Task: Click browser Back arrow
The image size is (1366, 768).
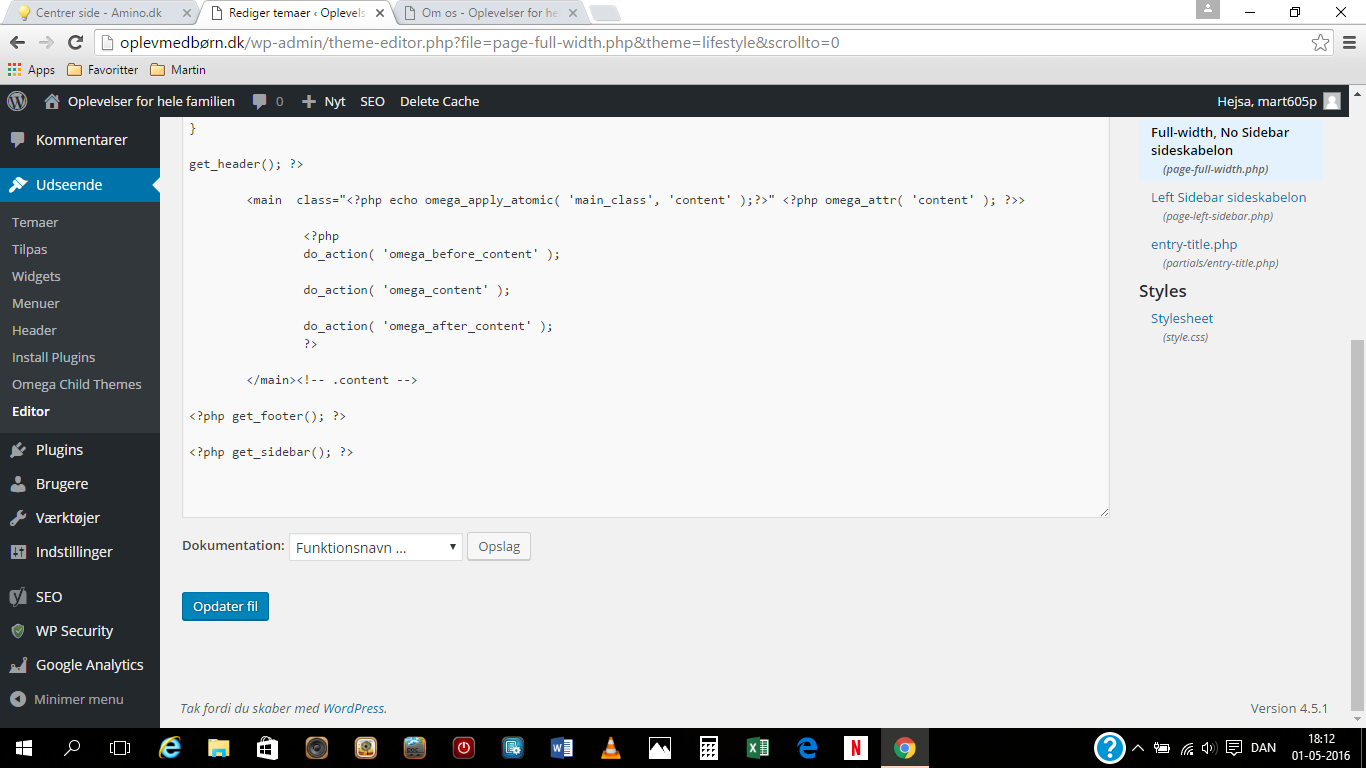Action: [17, 43]
